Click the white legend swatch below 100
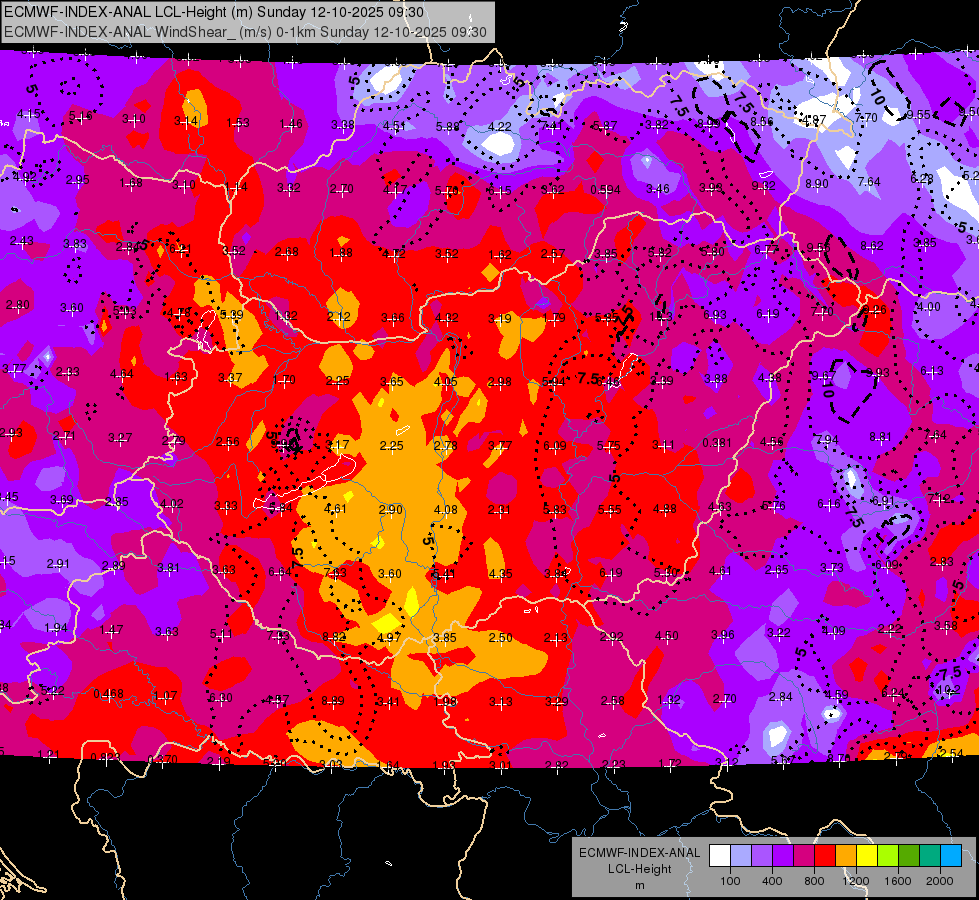Viewport: 979px width, 900px height. coord(720,856)
